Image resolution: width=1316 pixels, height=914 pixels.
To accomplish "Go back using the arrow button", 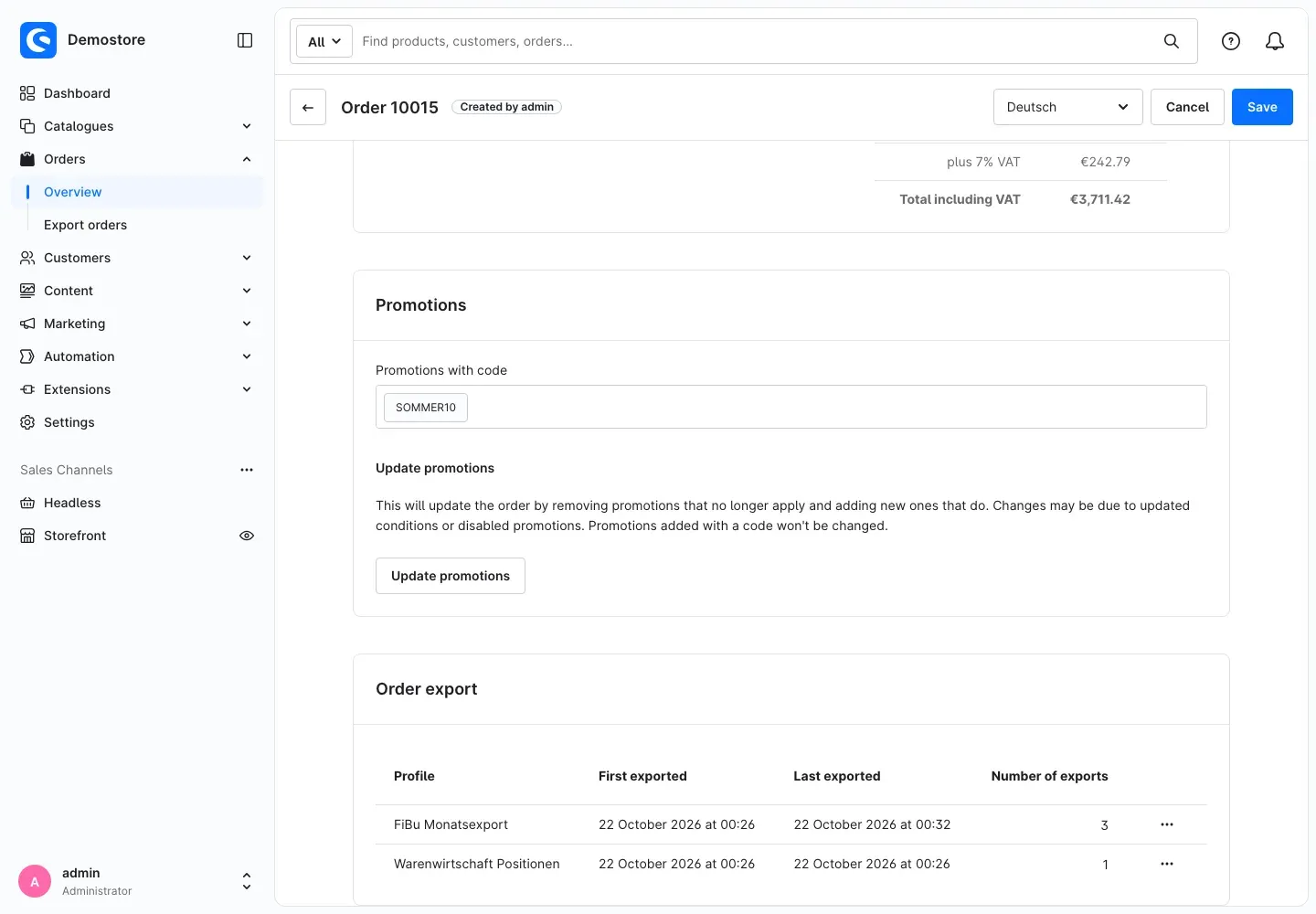I will point(308,107).
